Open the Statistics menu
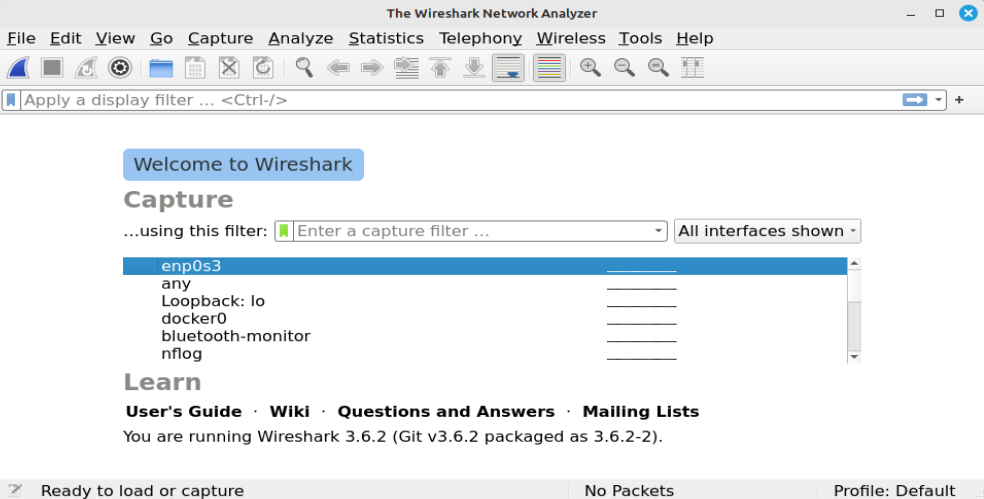 click(x=386, y=38)
